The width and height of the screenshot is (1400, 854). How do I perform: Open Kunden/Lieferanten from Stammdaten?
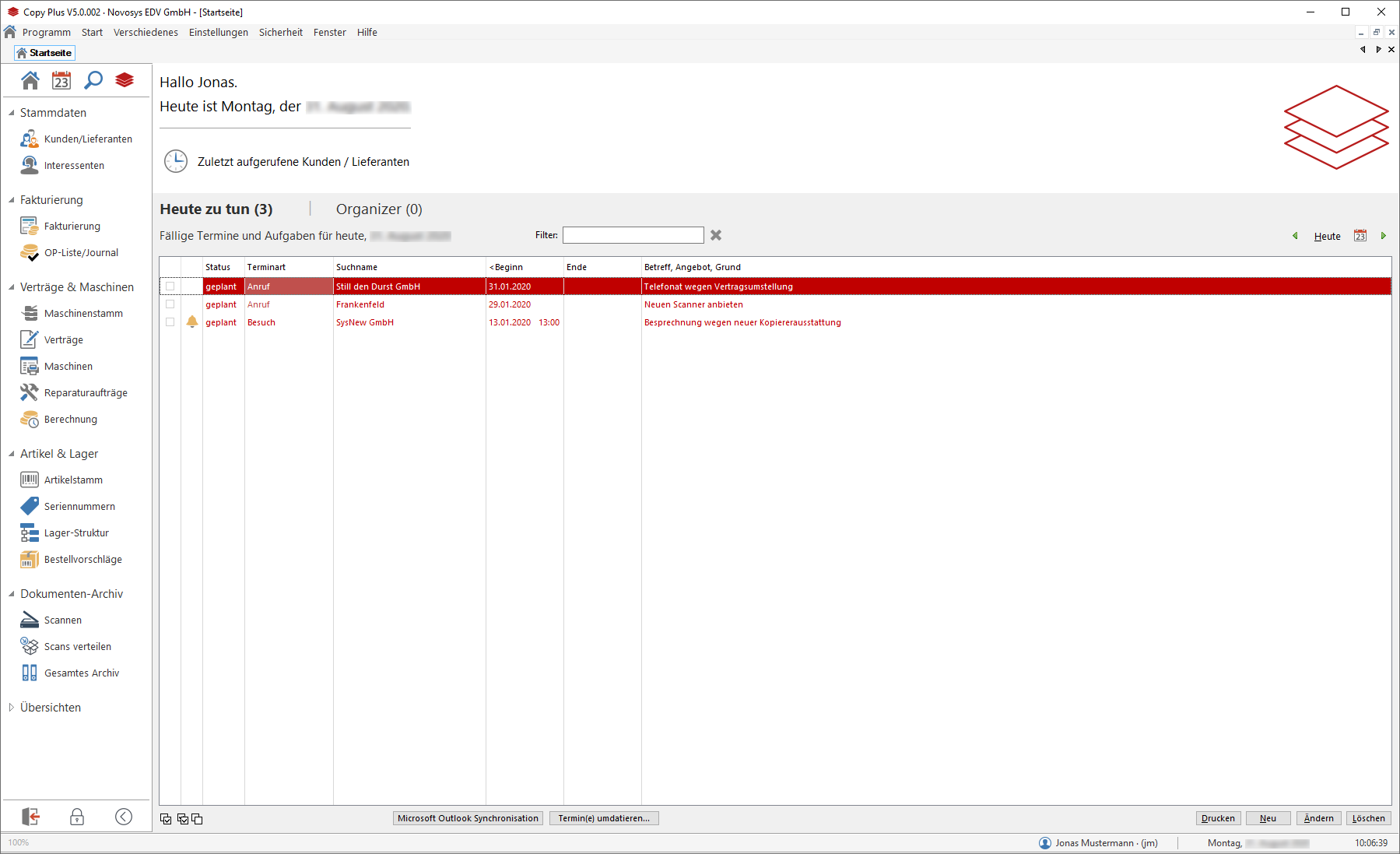click(88, 139)
